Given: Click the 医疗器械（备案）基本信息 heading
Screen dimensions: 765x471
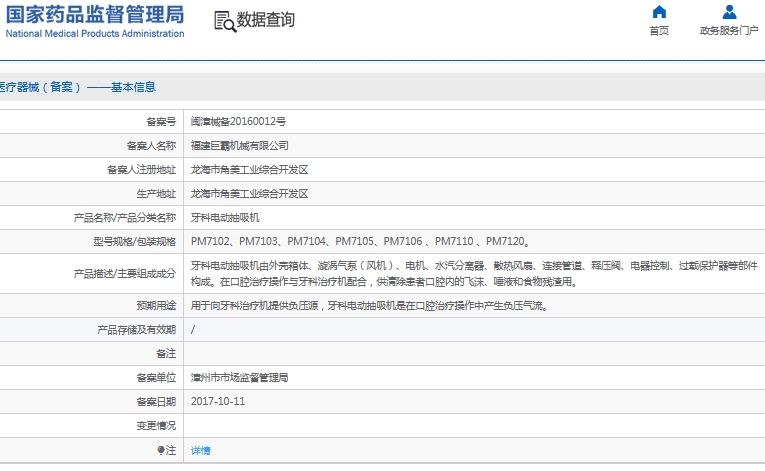Looking at the screenshot, I should click(78, 87).
